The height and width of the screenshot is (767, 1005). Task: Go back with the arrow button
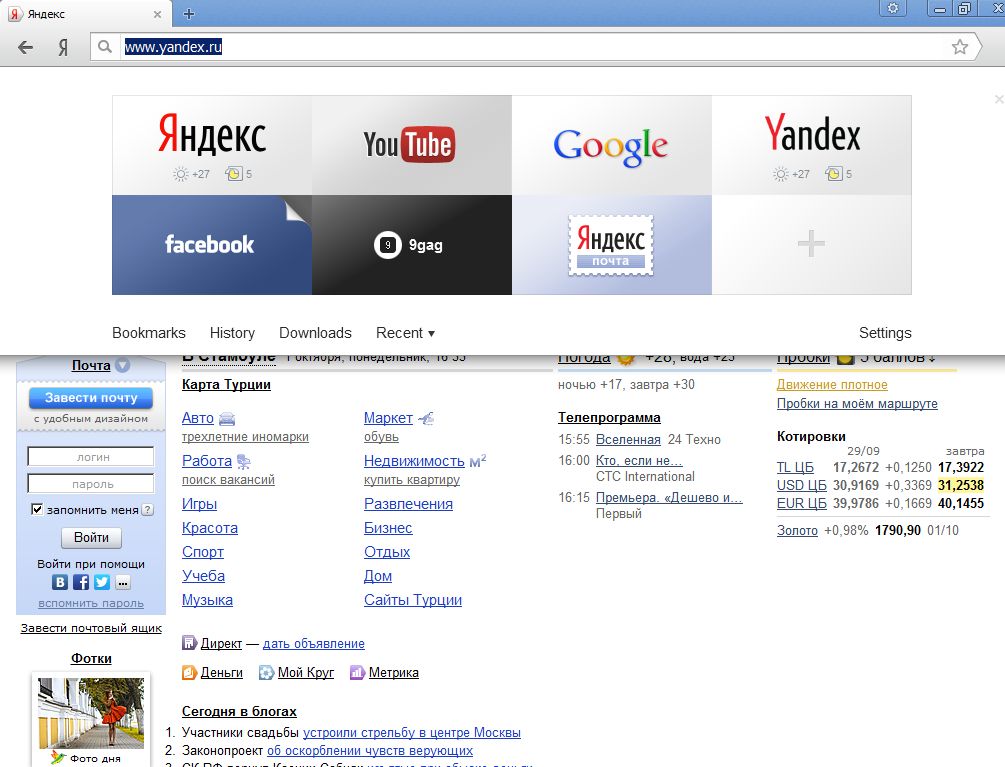(25, 47)
